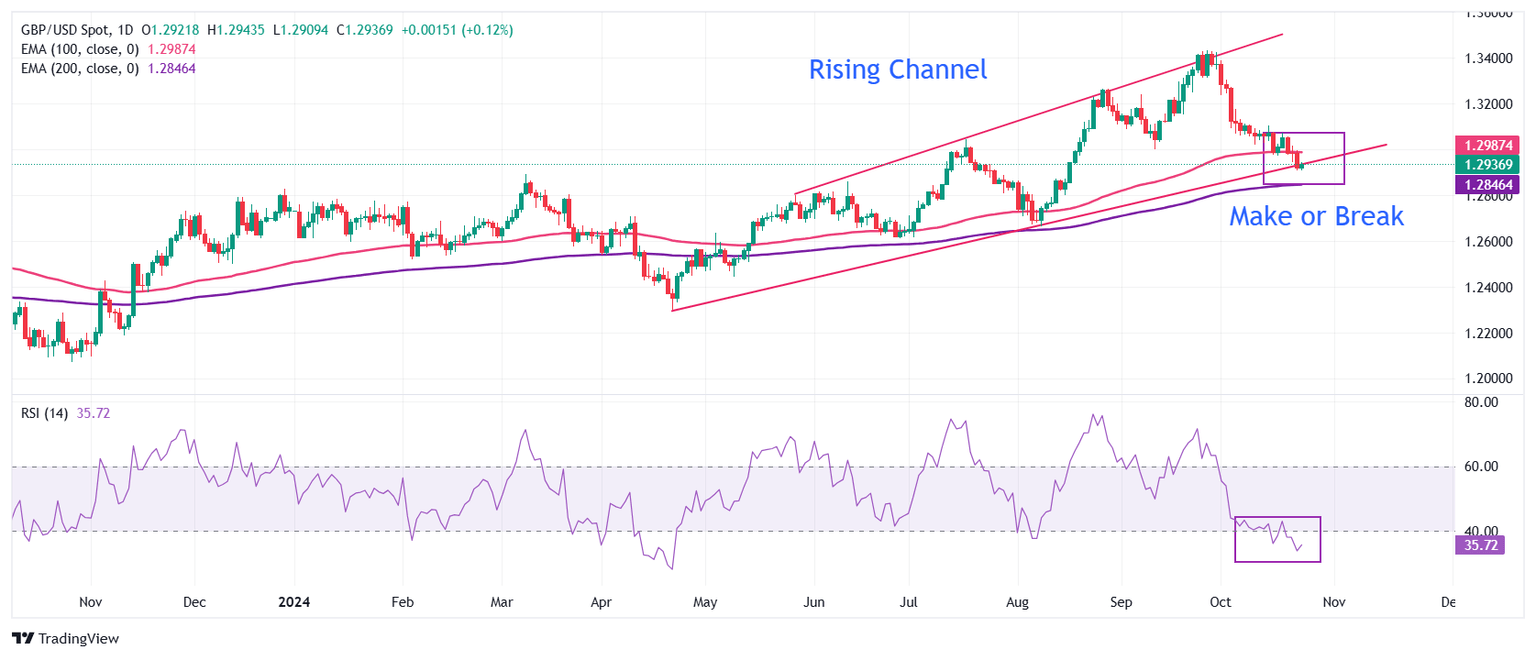Viewport: 1536px width, 658px height.
Task: Select the EMA 200 indicator legend
Action: [x=80, y=68]
